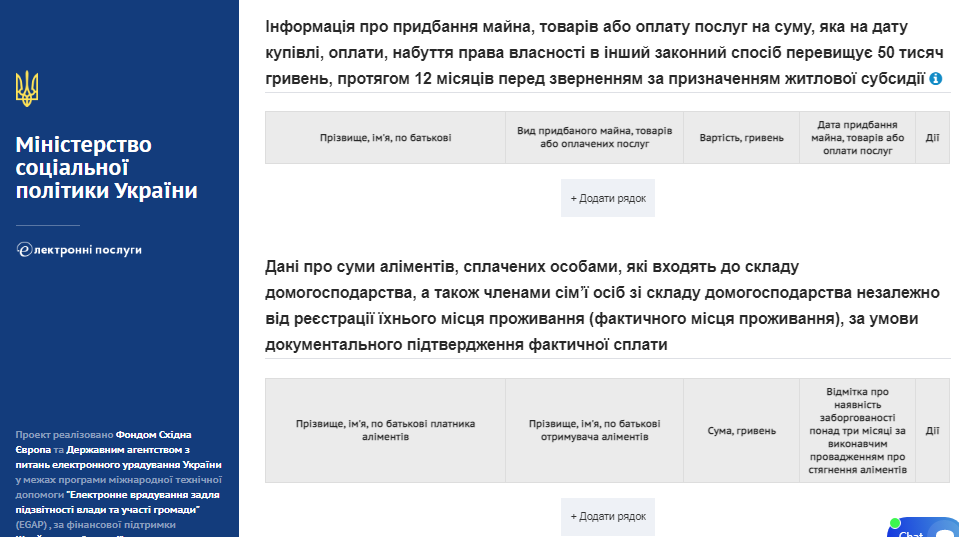
Task: Click Відмітка про наявність заборгованості header
Action: point(857,431)
